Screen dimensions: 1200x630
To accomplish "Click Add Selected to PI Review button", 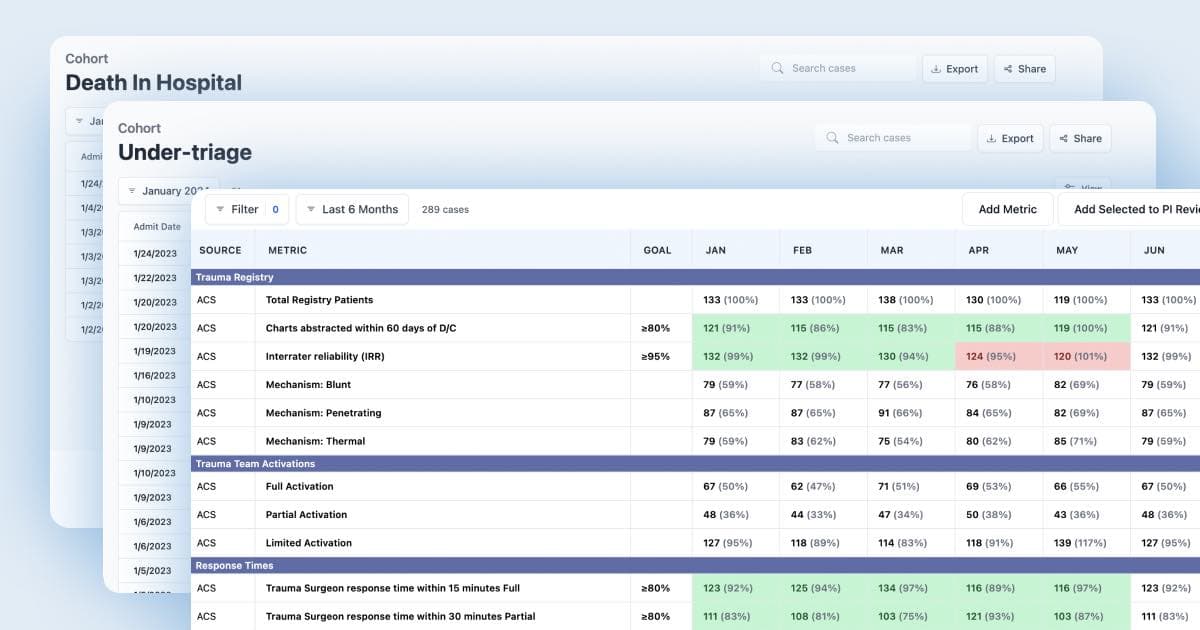I will 1135,209.
